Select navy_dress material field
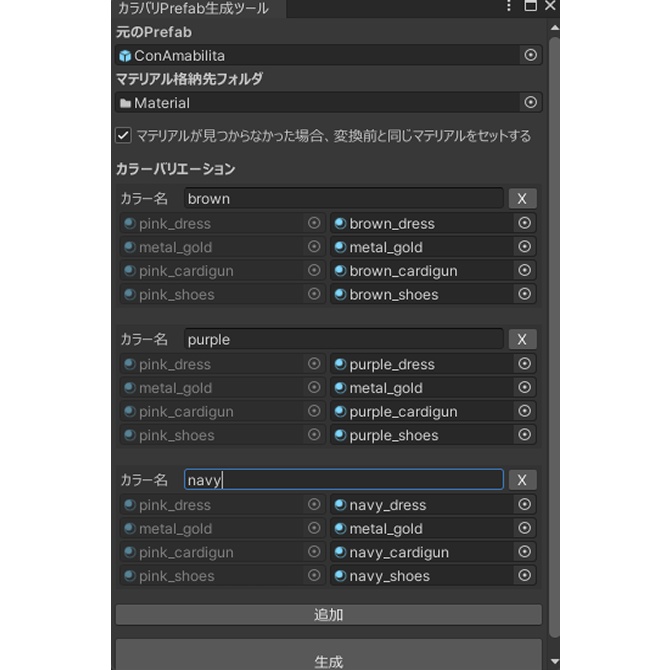This screenshot has height=670, width=670. click(433, 505)
